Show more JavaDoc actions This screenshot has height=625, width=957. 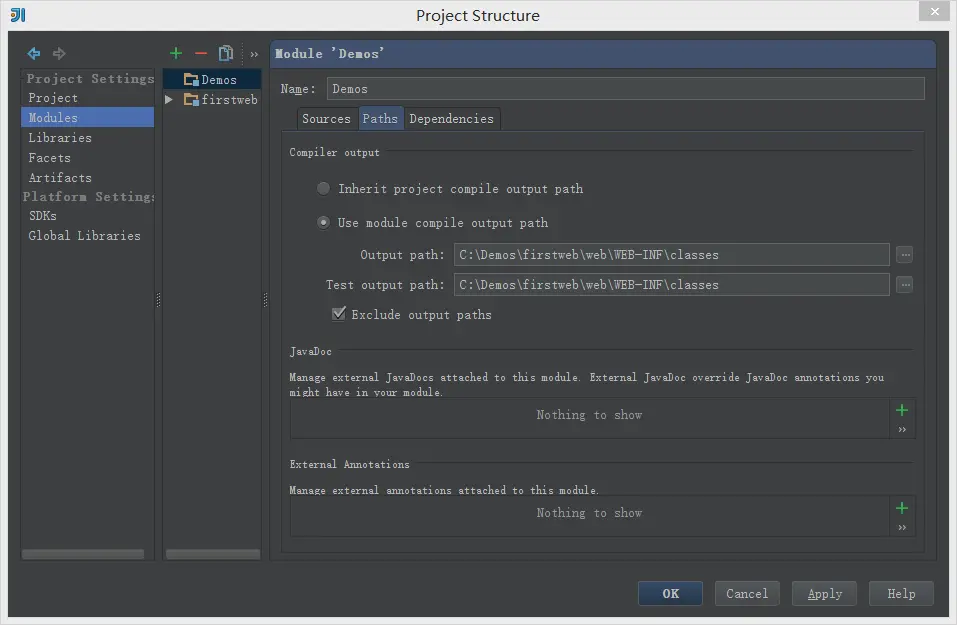(902, 430)
